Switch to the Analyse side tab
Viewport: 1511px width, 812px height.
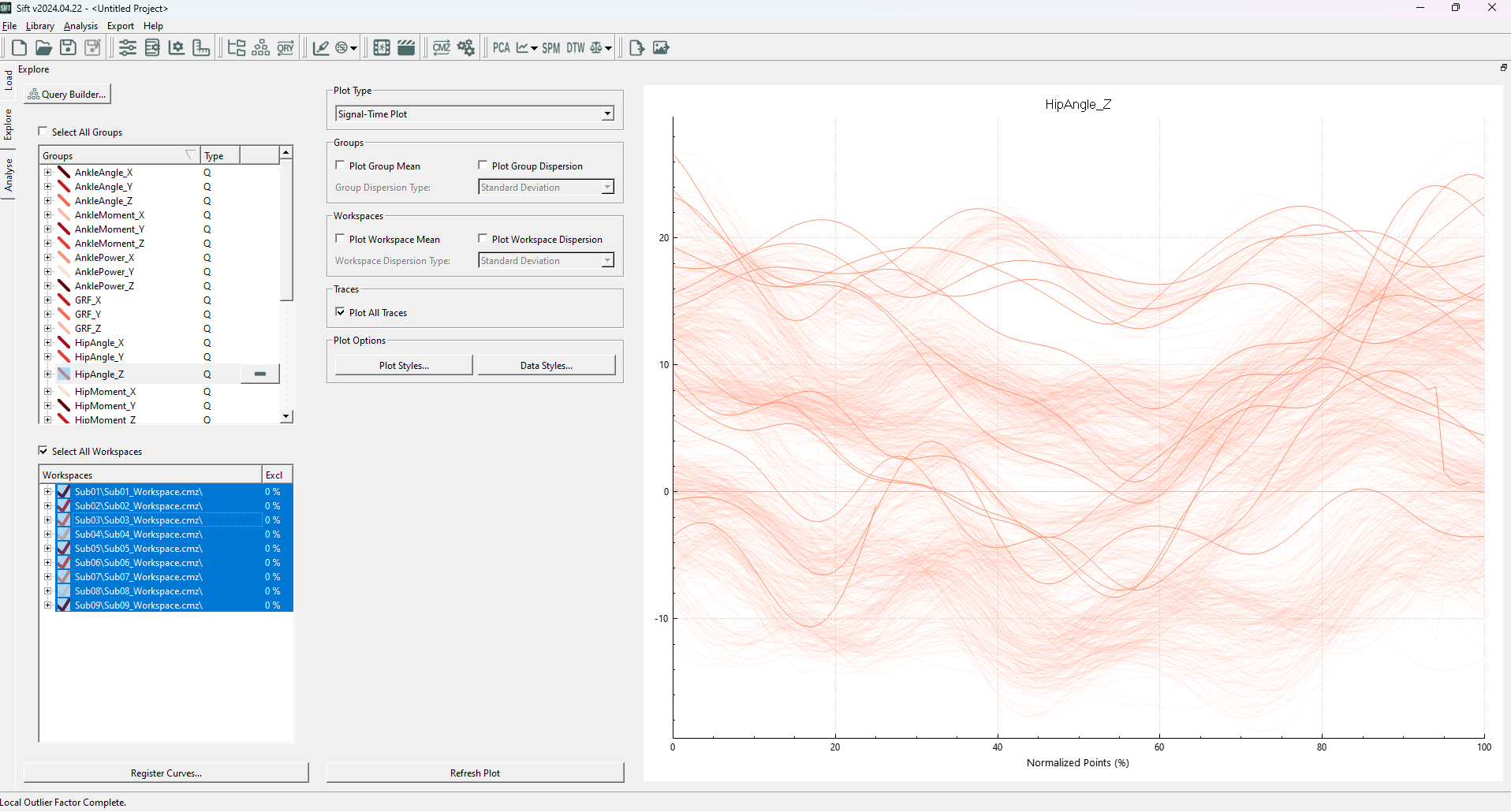(8, 175)
